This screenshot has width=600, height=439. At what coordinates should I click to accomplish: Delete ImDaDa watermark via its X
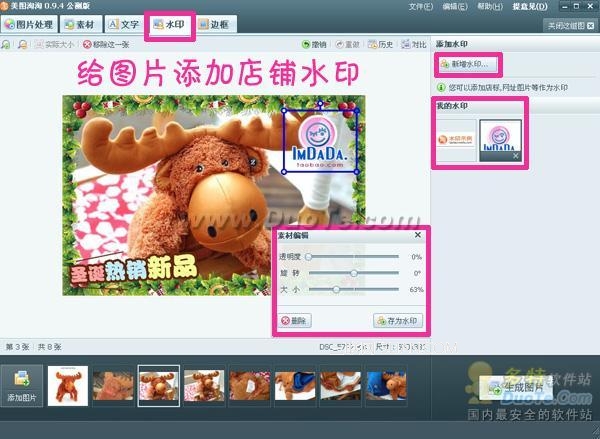(x=515, y=156)
